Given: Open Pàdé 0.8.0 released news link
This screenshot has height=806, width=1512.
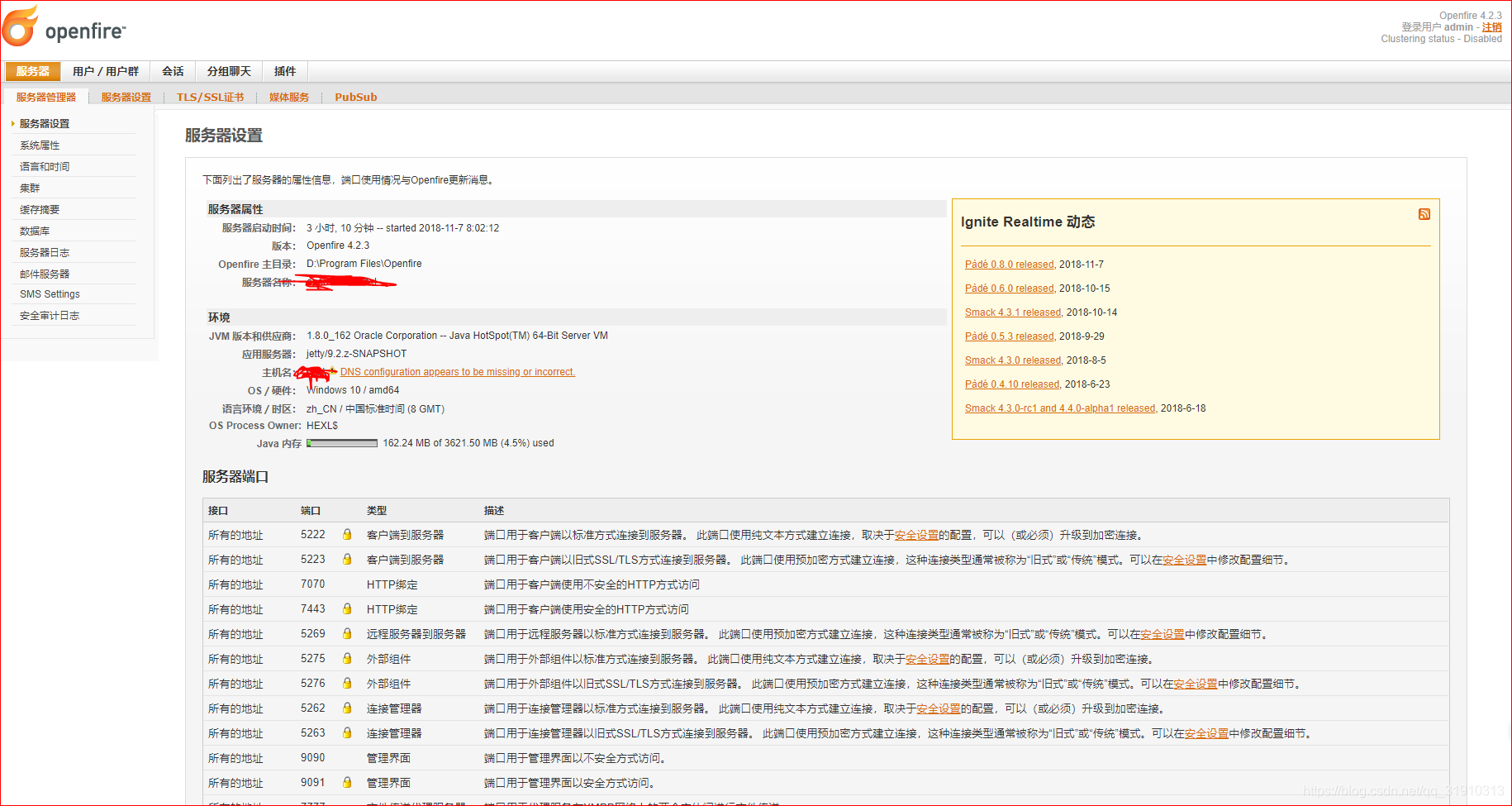Looking at the screenshot, I should point(1010,265).
